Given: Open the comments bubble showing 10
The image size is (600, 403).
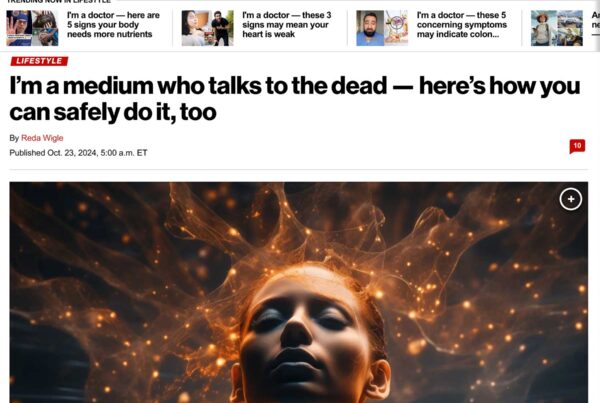Looking at the screenshot, I should coord(577,146).
